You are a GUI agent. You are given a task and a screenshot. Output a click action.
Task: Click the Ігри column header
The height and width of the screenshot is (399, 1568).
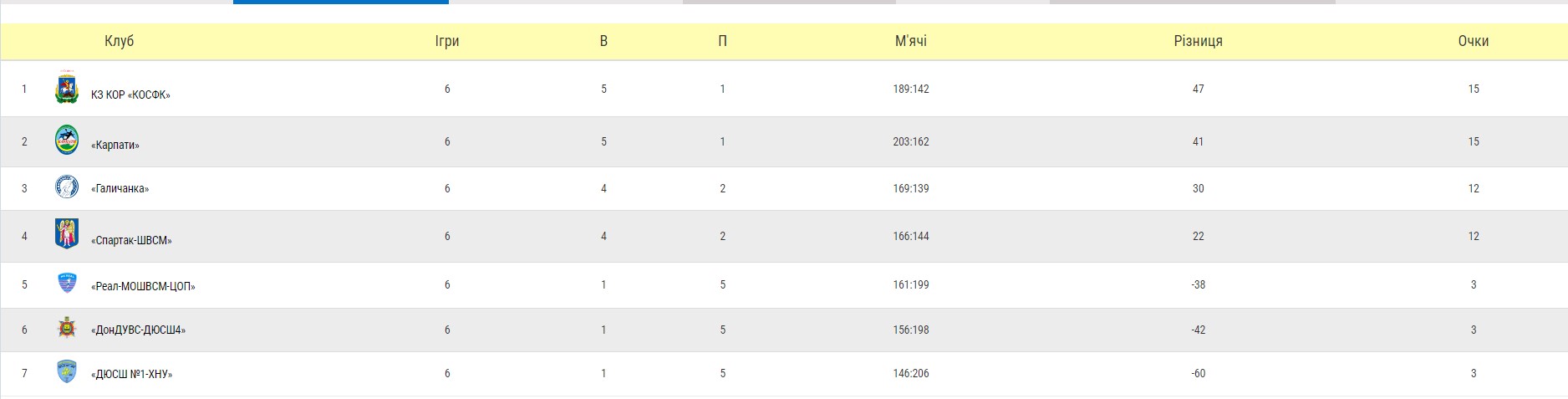pyautogui.click(x=447, y=41)
